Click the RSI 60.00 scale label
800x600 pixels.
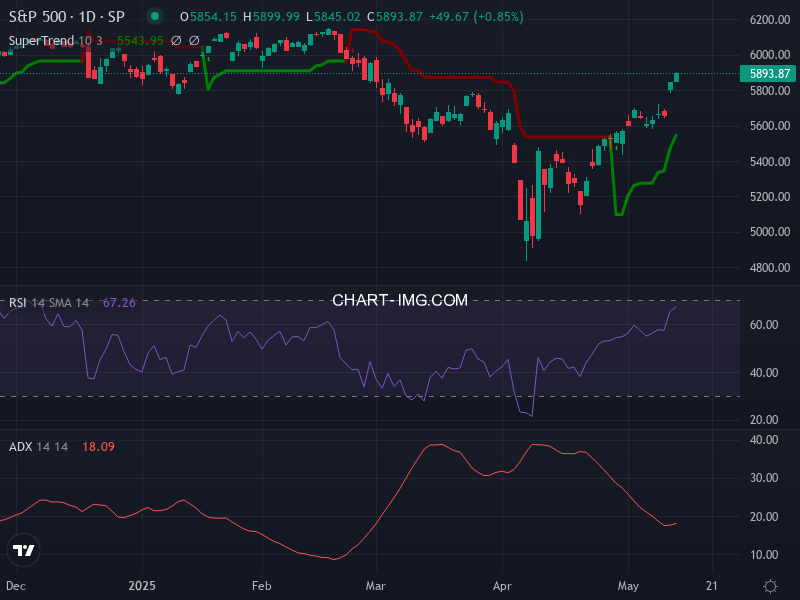[764, 324]
